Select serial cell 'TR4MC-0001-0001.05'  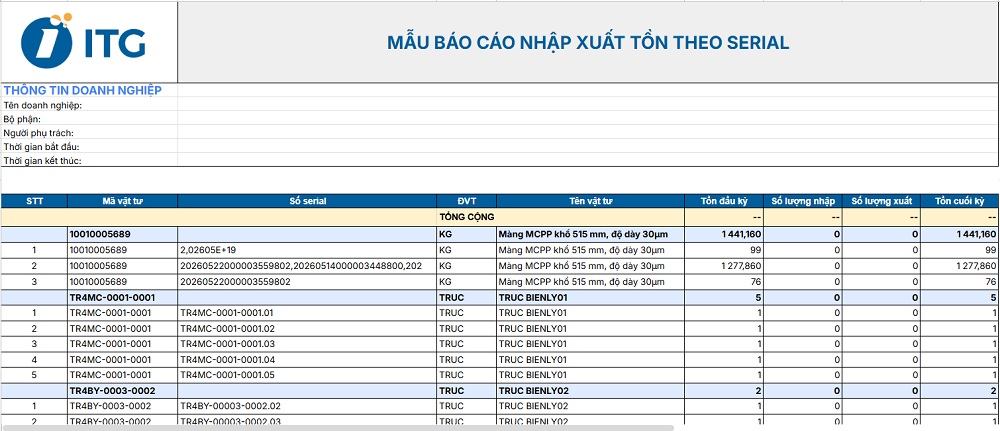pos(307,375)
